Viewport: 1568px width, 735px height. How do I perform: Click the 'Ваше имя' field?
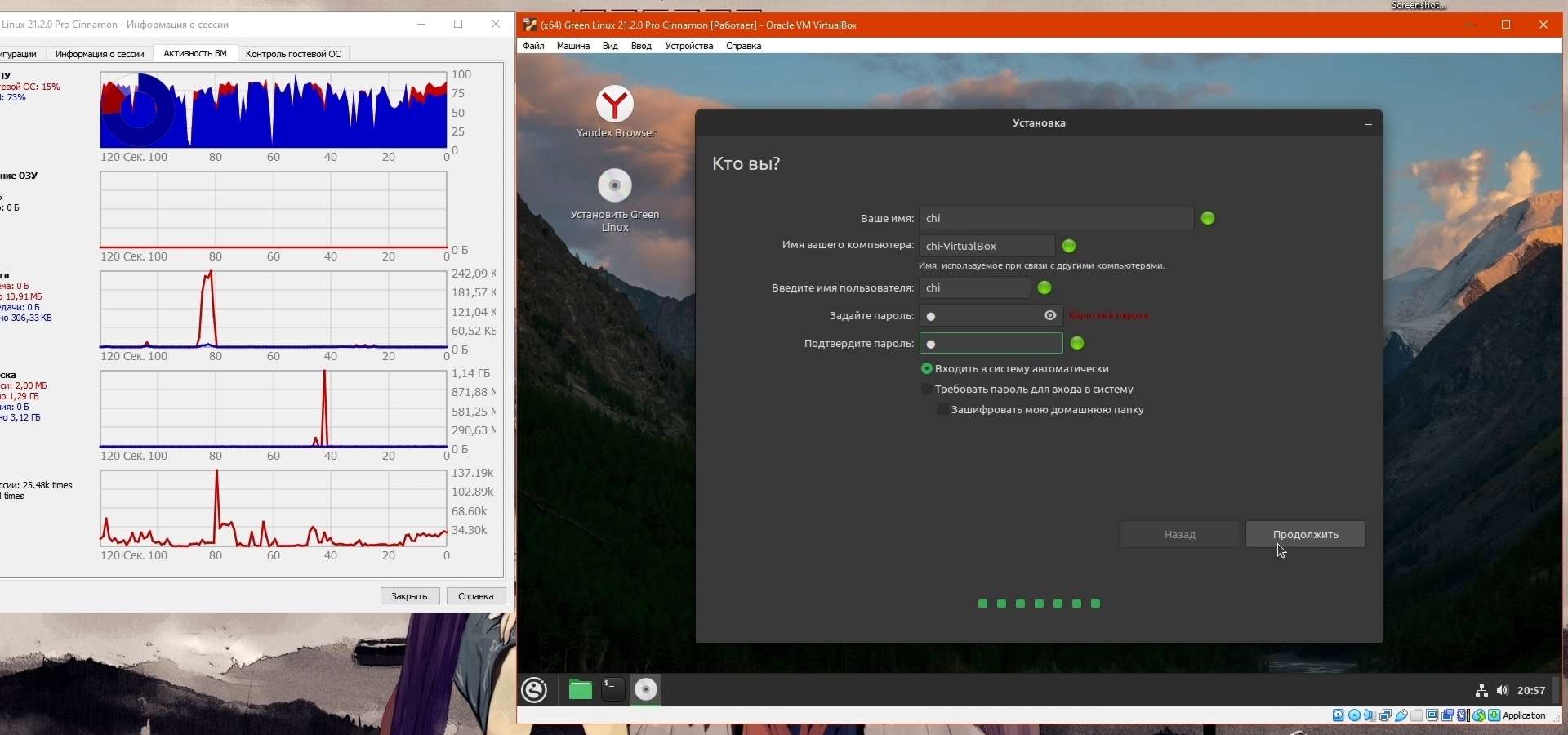(1057, 218)
